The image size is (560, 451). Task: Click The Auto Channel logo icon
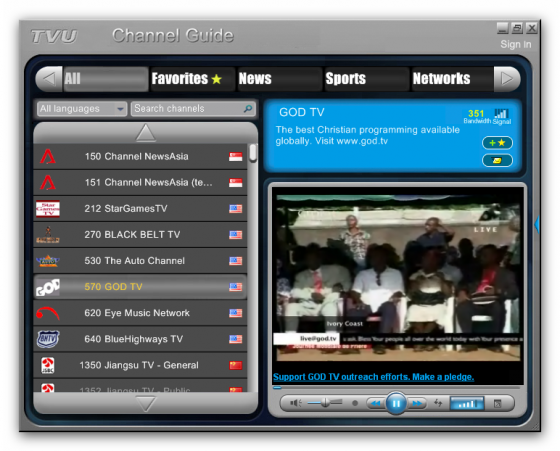coord(48,261)
